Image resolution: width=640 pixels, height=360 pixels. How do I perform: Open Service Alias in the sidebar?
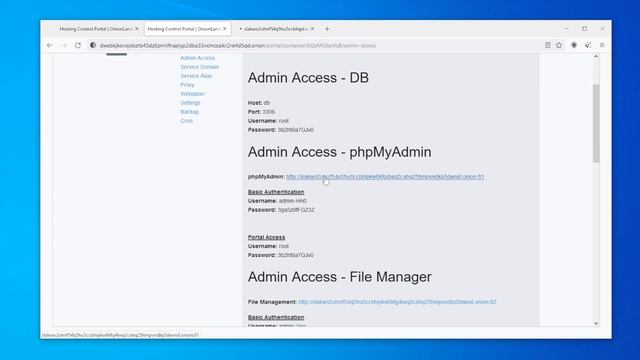point(196,76)
